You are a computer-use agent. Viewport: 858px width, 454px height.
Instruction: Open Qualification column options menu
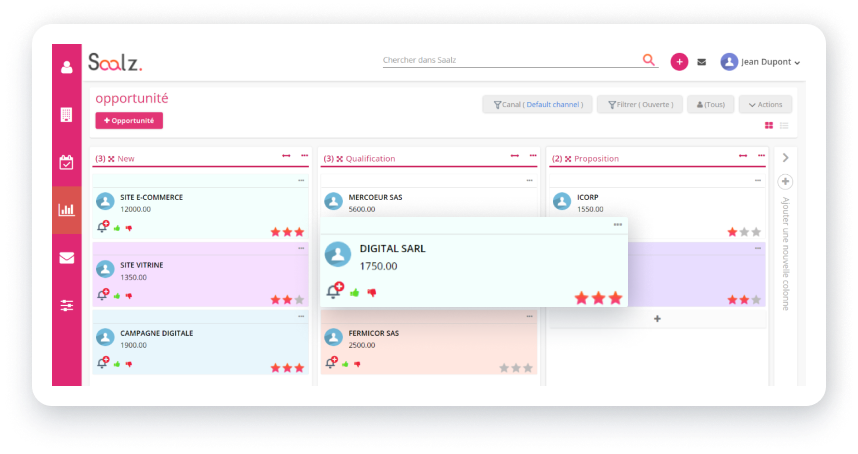click(533, 156)
